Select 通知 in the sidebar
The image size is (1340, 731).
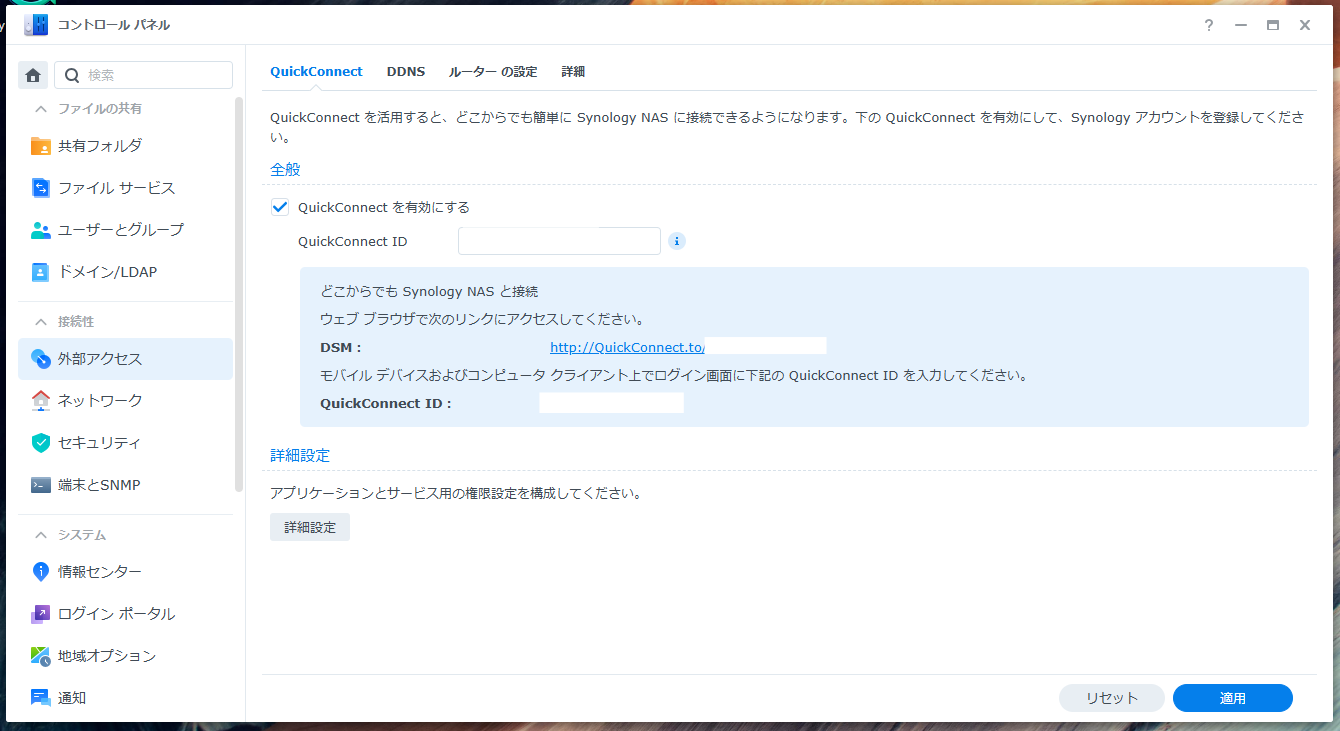point(125,698)
